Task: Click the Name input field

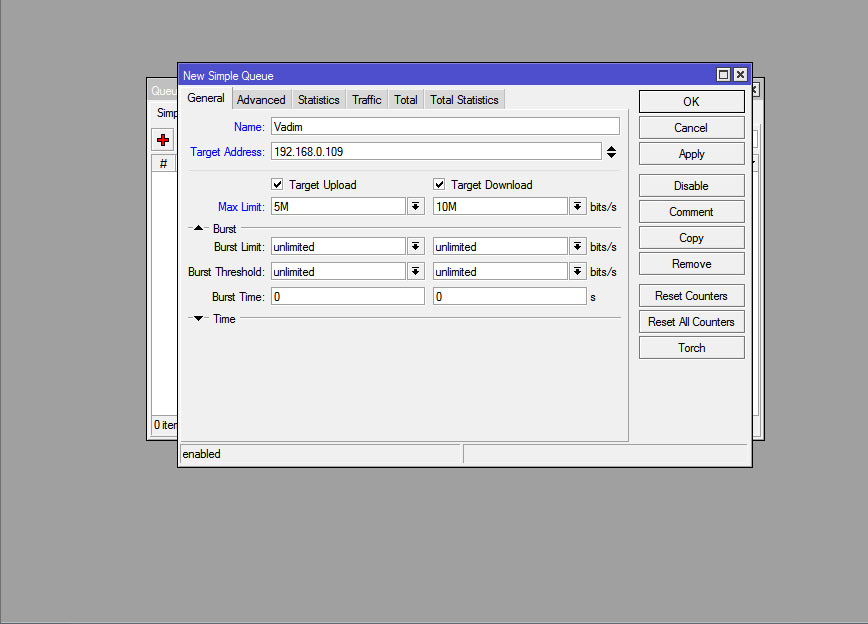Action: pyautogui.click(x=445, y=127)
